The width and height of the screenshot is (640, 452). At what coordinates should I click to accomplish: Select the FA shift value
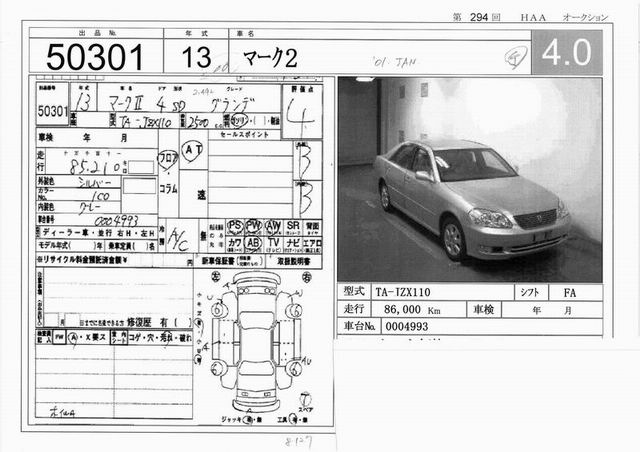click(x=569, y=293)
